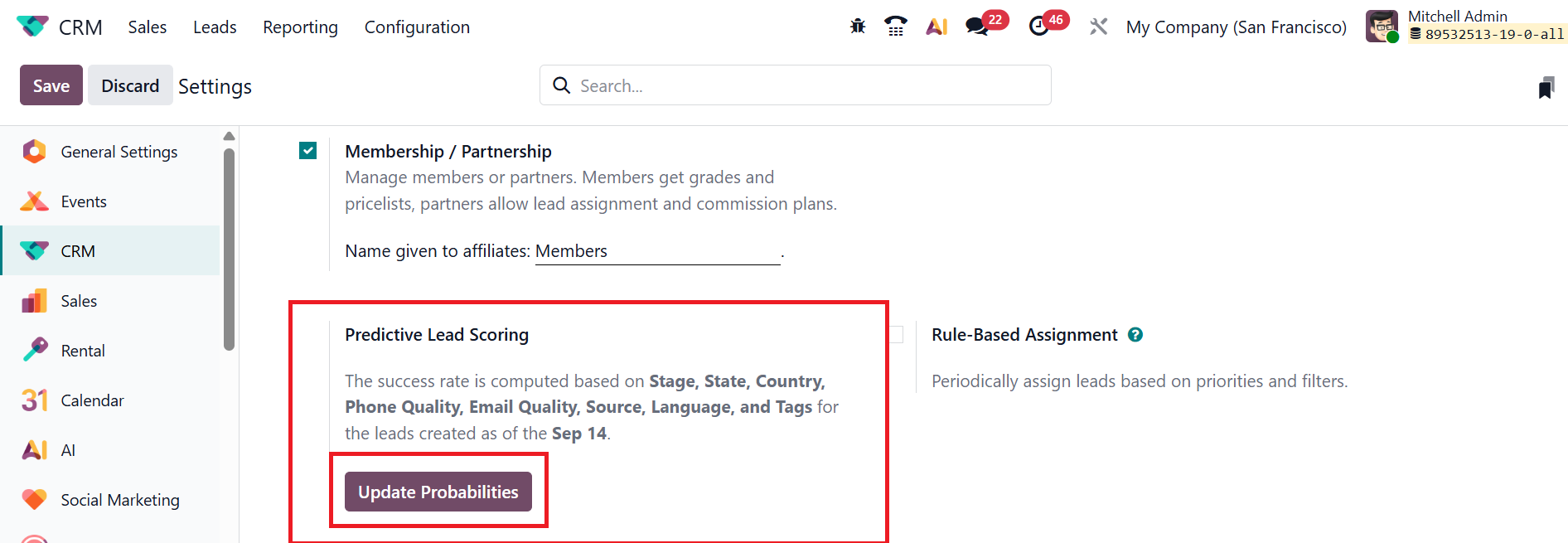The image size is (1568, 543).
Task: Uncheck the Membership / Partnership checkbox
Action: pyautogui.click(x=308, y=151)
